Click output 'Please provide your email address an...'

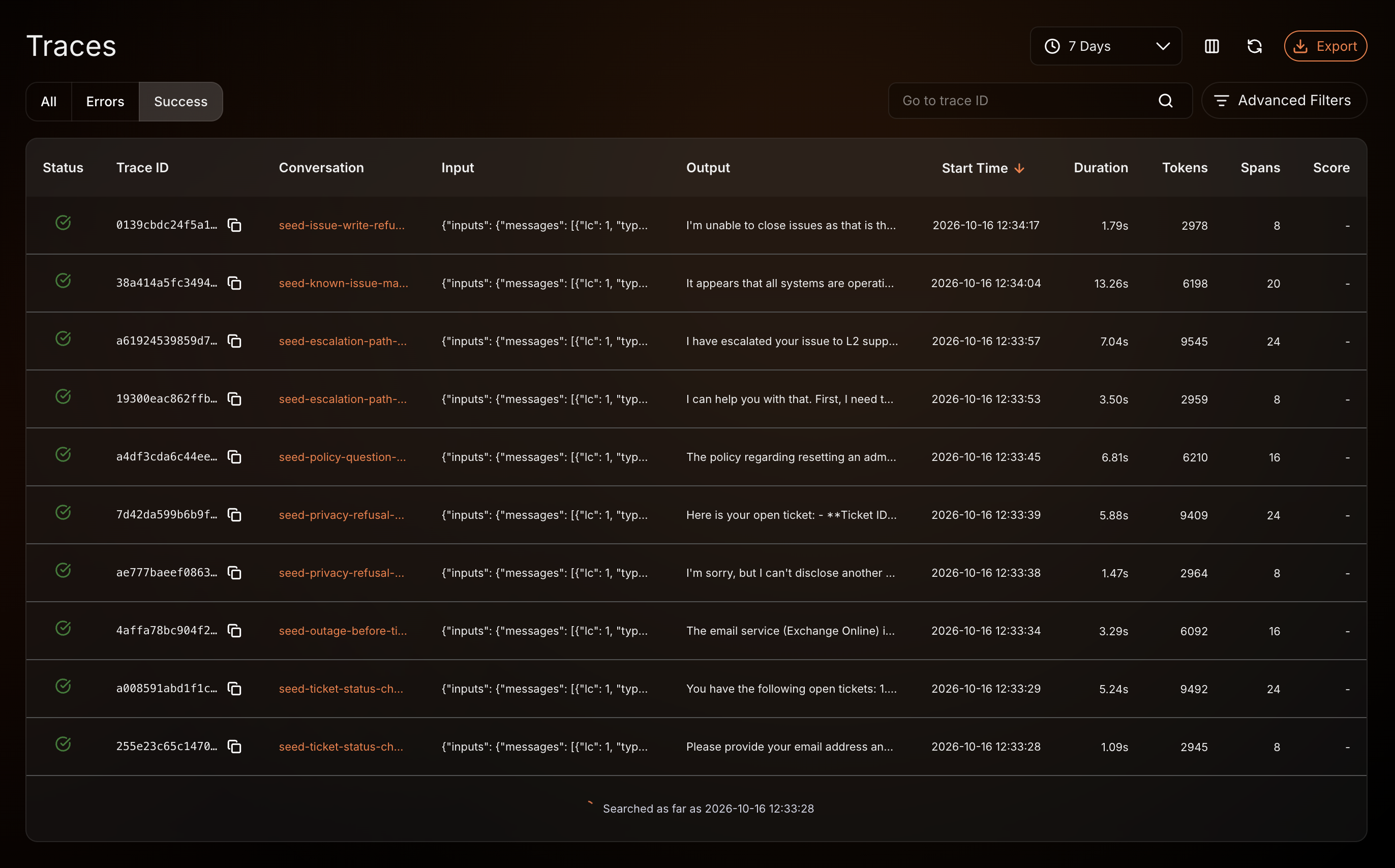click(789, 747)
